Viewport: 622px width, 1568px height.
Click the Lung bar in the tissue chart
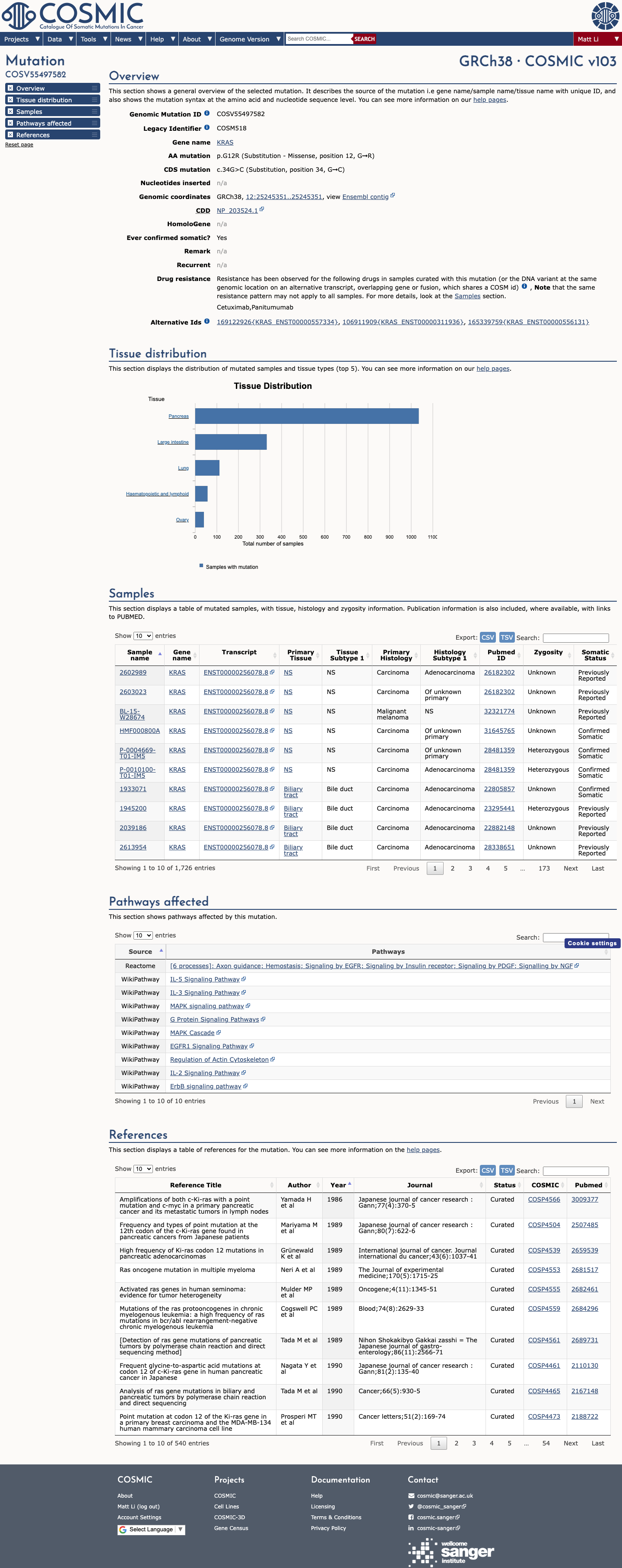click(207, 467)
